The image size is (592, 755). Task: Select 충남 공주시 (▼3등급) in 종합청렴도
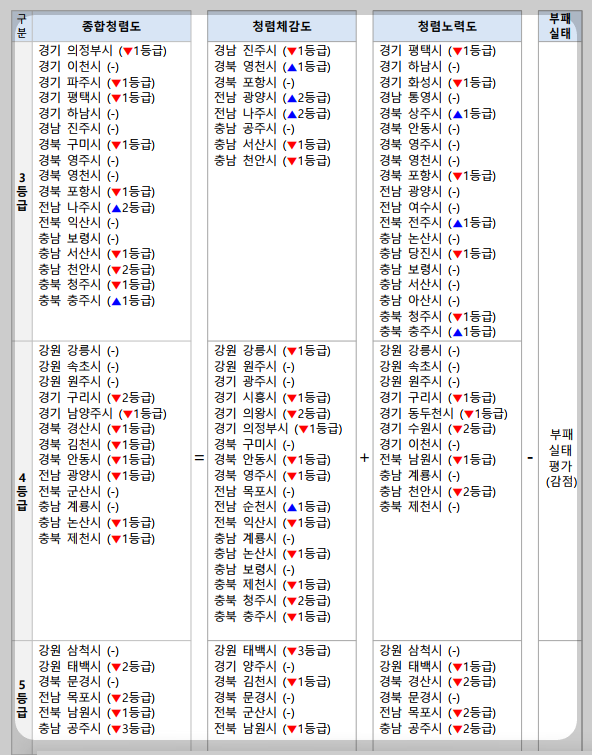pyautogui.click(x=97, y=729)
